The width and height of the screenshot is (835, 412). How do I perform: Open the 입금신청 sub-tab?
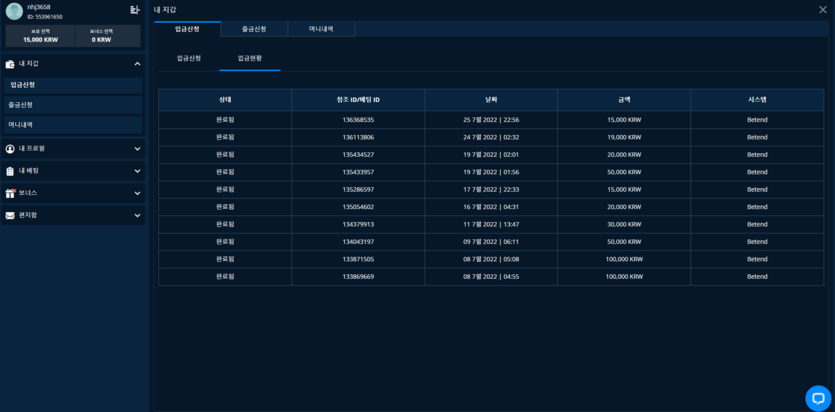tap(189, 59)
